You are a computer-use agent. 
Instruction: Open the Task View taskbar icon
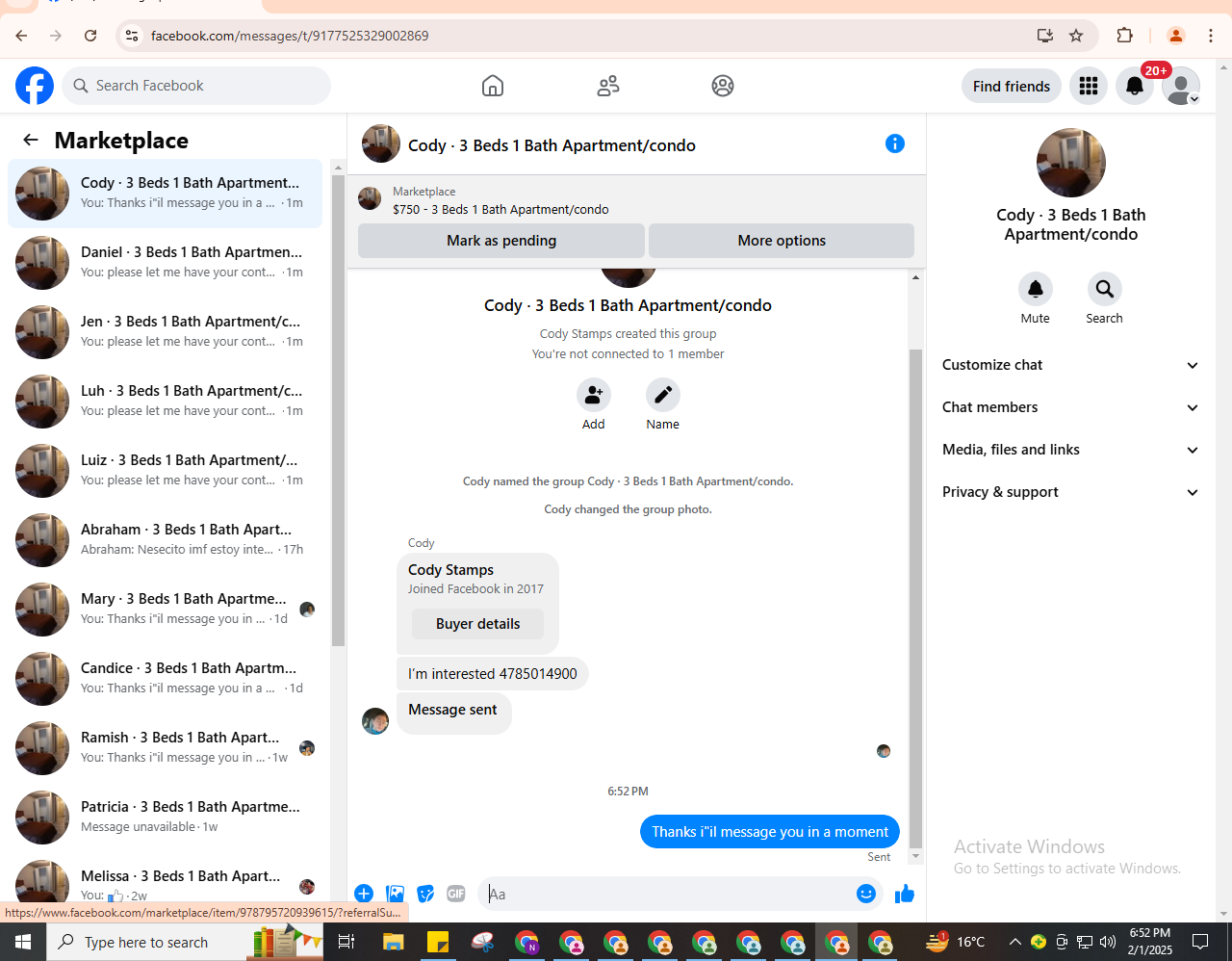click(346, 942)
